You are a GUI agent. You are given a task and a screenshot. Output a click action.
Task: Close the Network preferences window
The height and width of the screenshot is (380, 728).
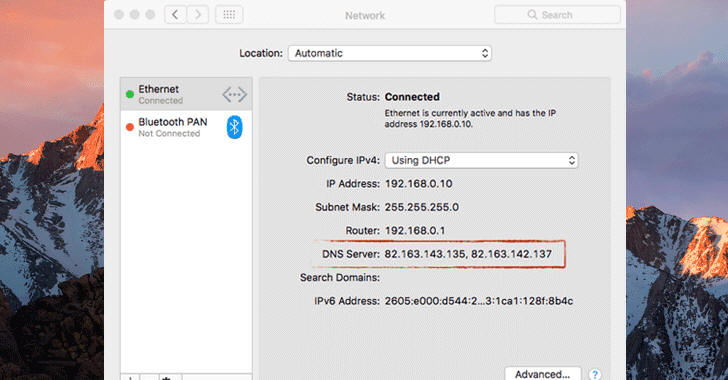pos(119,15)
